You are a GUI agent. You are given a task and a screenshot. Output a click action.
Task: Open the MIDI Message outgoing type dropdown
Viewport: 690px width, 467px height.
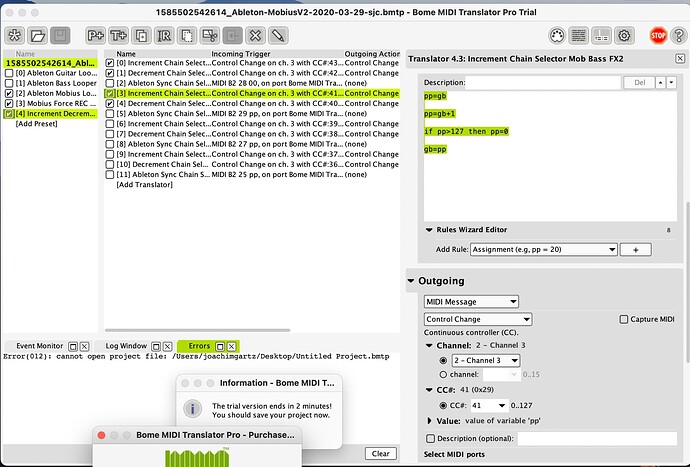tap(471, 302)
